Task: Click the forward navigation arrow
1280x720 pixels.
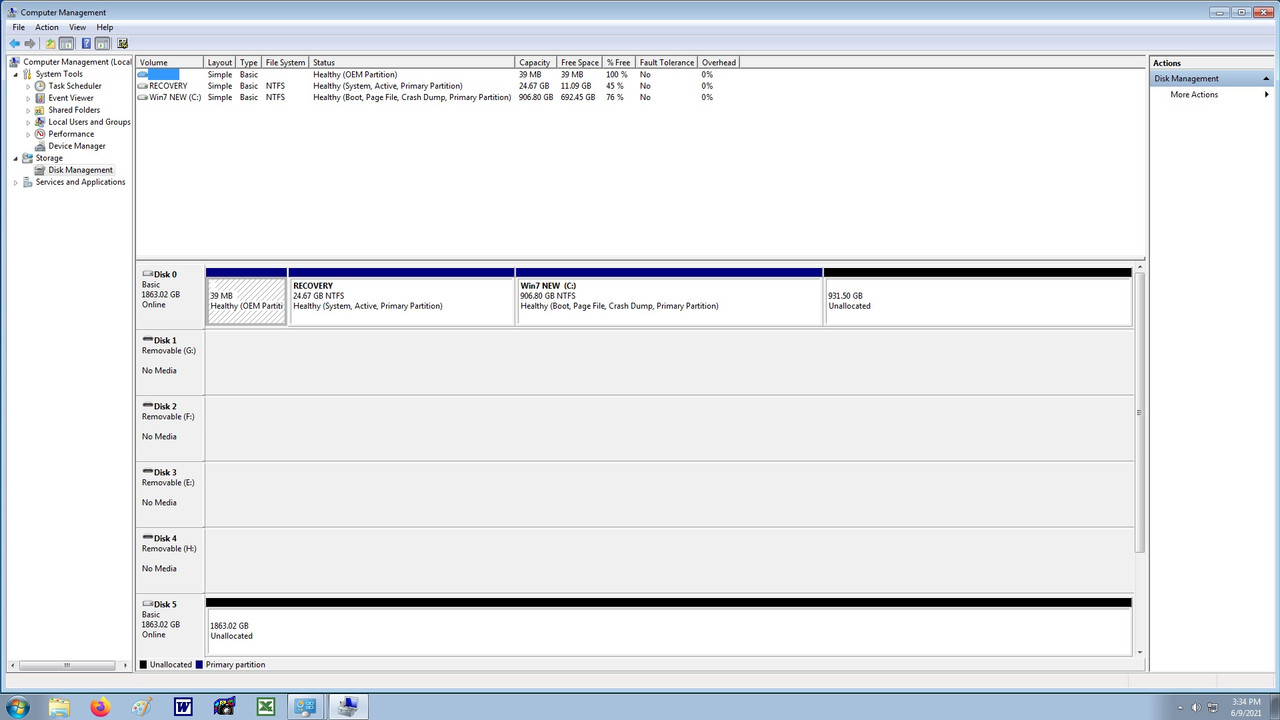Action: [x=29, y=43]
